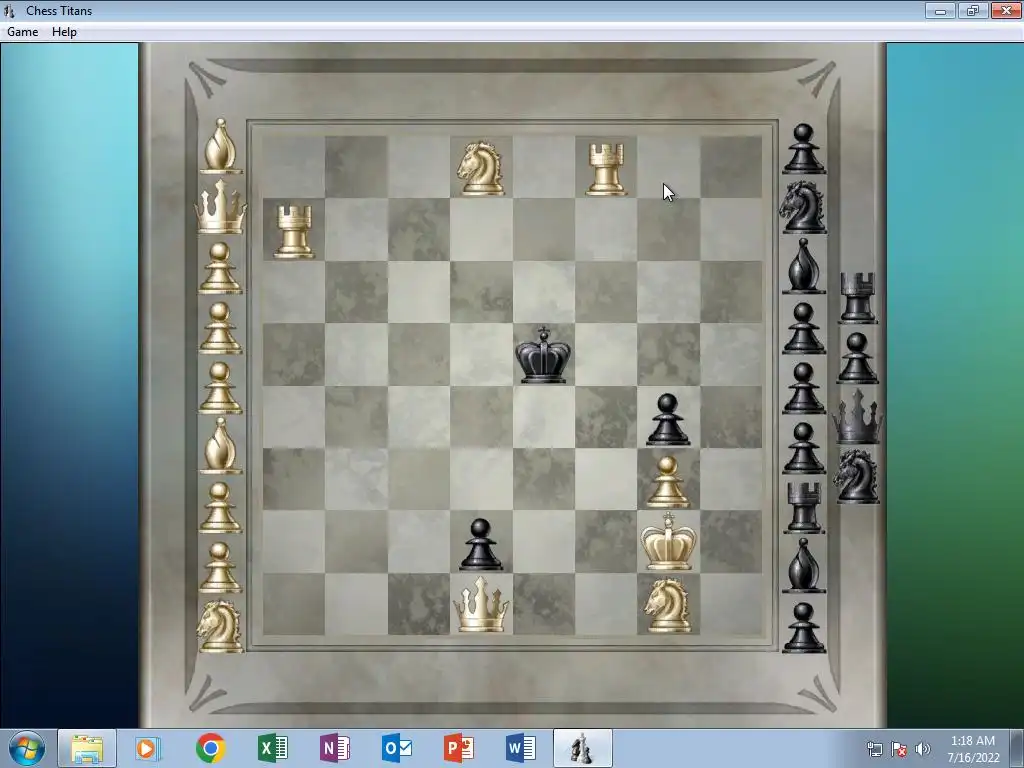Click the Chess Titans taskbar button
Image resolution: width=1024 pixels, height=768 pixels.
tap(583, 748)
